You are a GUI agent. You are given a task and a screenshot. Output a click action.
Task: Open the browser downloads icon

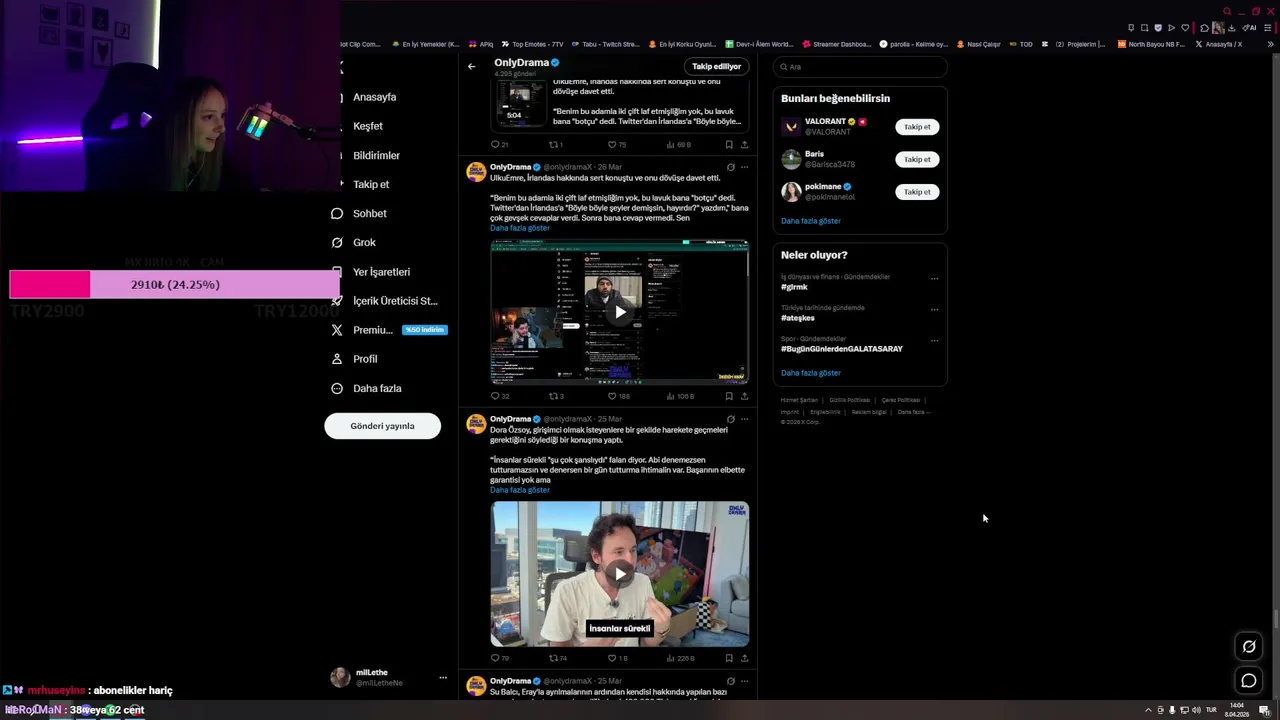coord(1232,28)
